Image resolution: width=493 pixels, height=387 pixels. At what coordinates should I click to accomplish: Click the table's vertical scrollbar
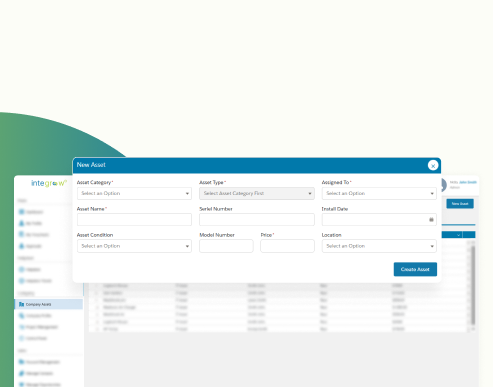click(473, 285)
